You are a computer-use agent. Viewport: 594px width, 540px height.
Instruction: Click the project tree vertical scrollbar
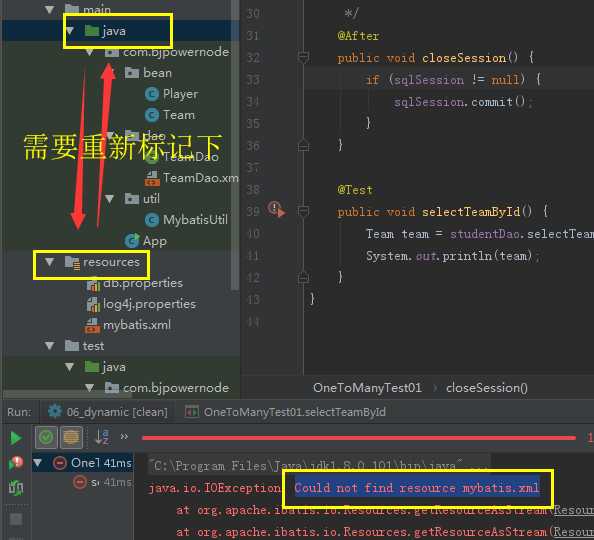[x=235, y=145]
